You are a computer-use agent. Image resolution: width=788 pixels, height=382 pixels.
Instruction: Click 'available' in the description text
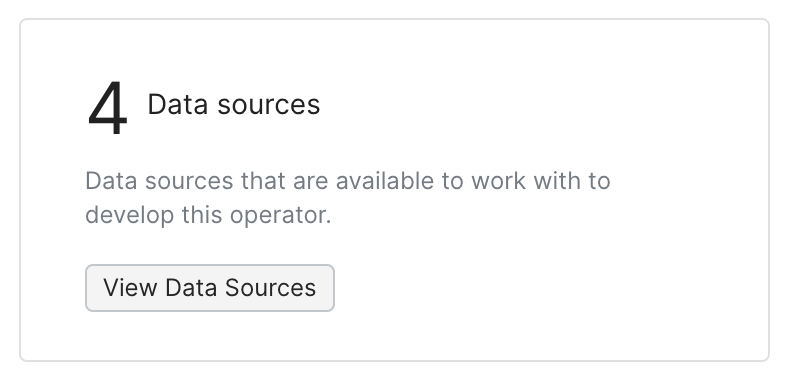pos(384,181)
